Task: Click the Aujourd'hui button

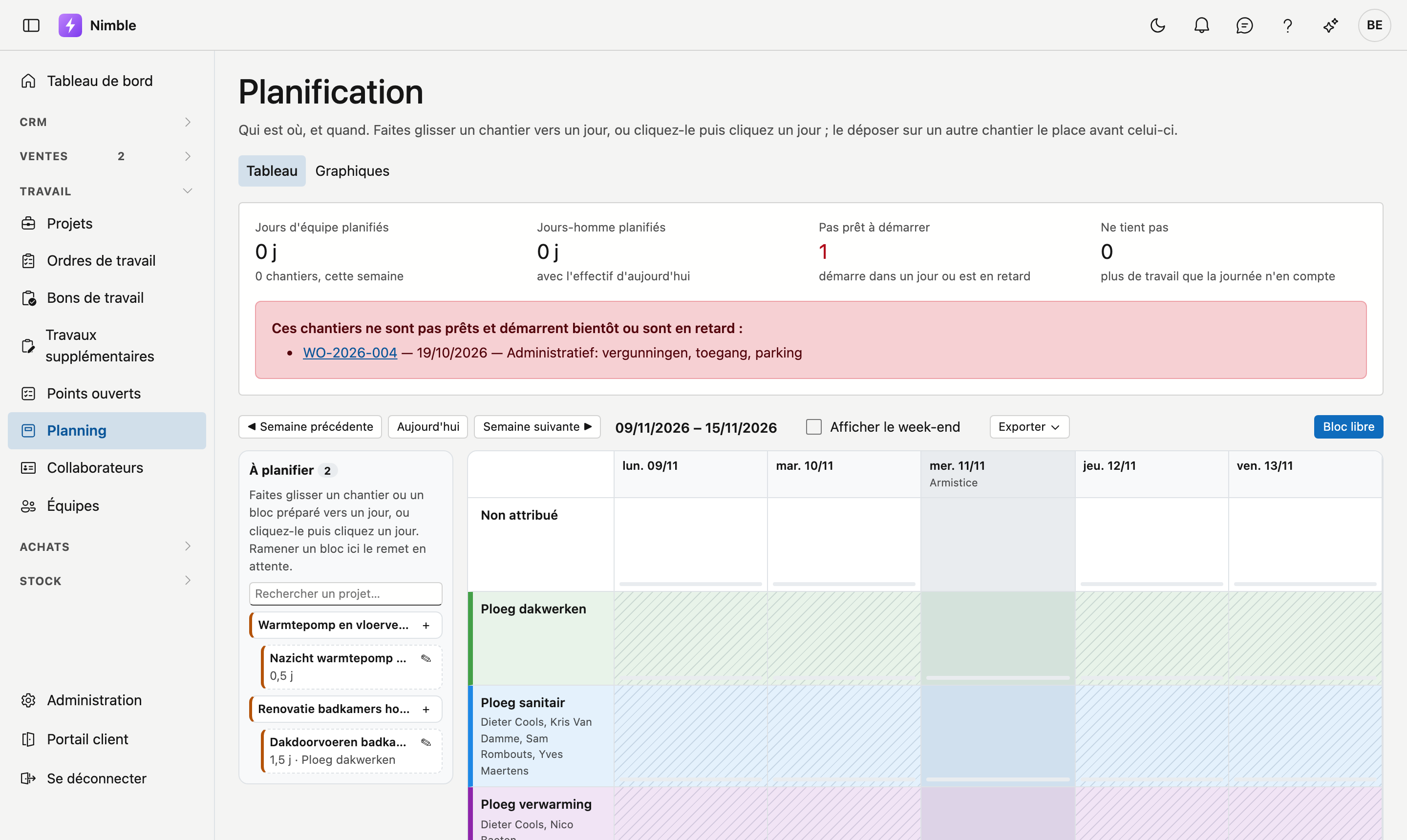Action: 428,427
